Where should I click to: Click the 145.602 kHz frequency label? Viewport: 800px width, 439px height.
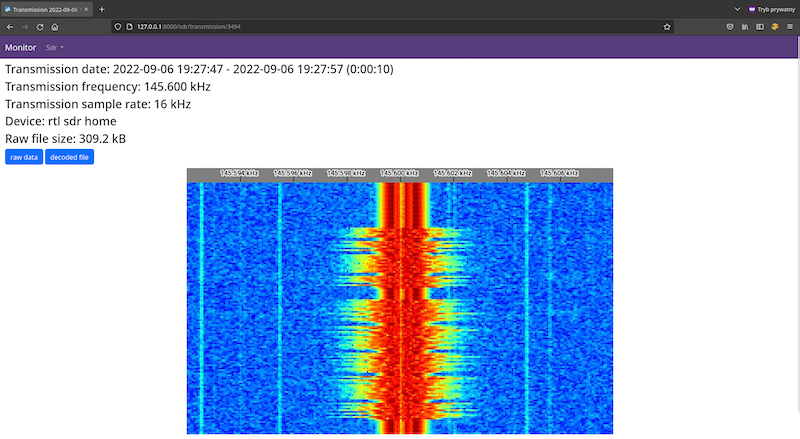click(453, 173)
